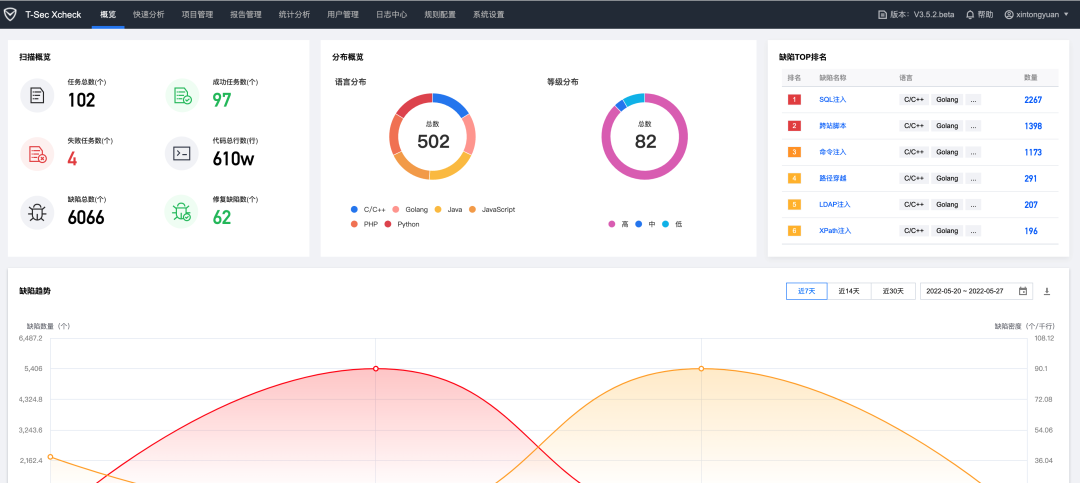Viewport: 1080px width, 483px height.
Task: Select the 近14天 time range
Action: pos(849,291)
